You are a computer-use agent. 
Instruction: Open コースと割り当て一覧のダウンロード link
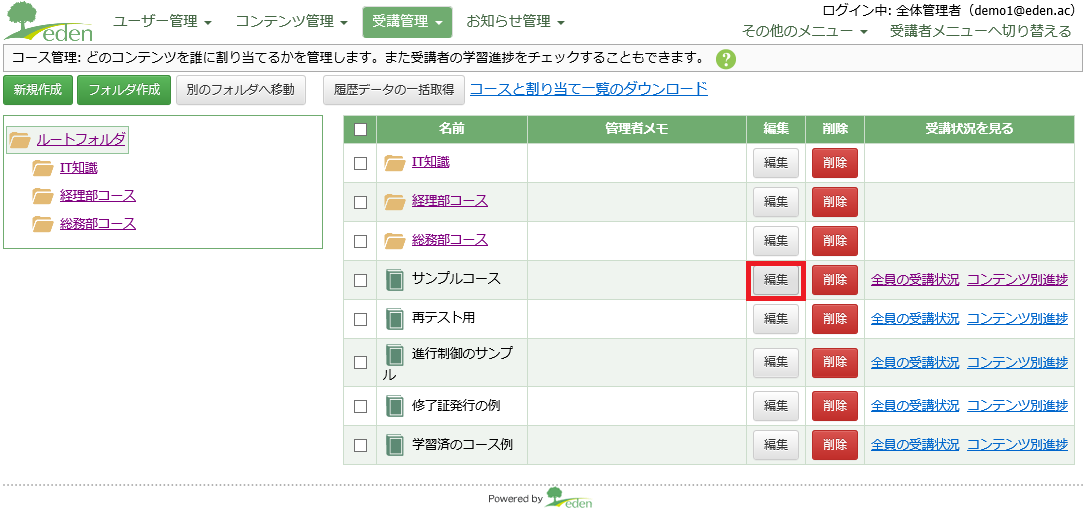coord(589,89)
